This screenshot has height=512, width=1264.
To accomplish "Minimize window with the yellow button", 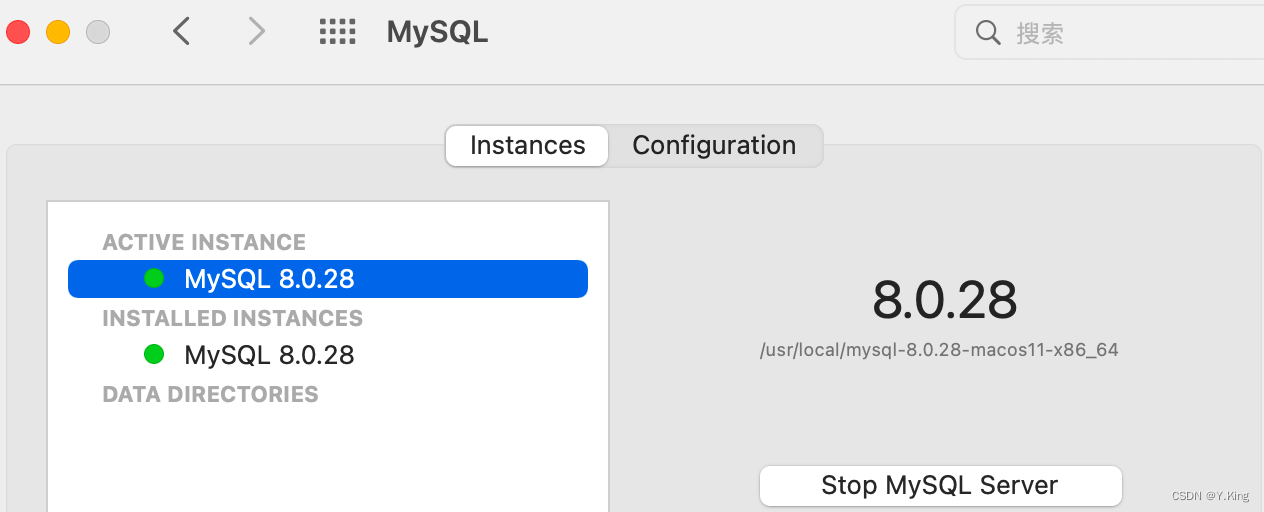I will [58, 32].
